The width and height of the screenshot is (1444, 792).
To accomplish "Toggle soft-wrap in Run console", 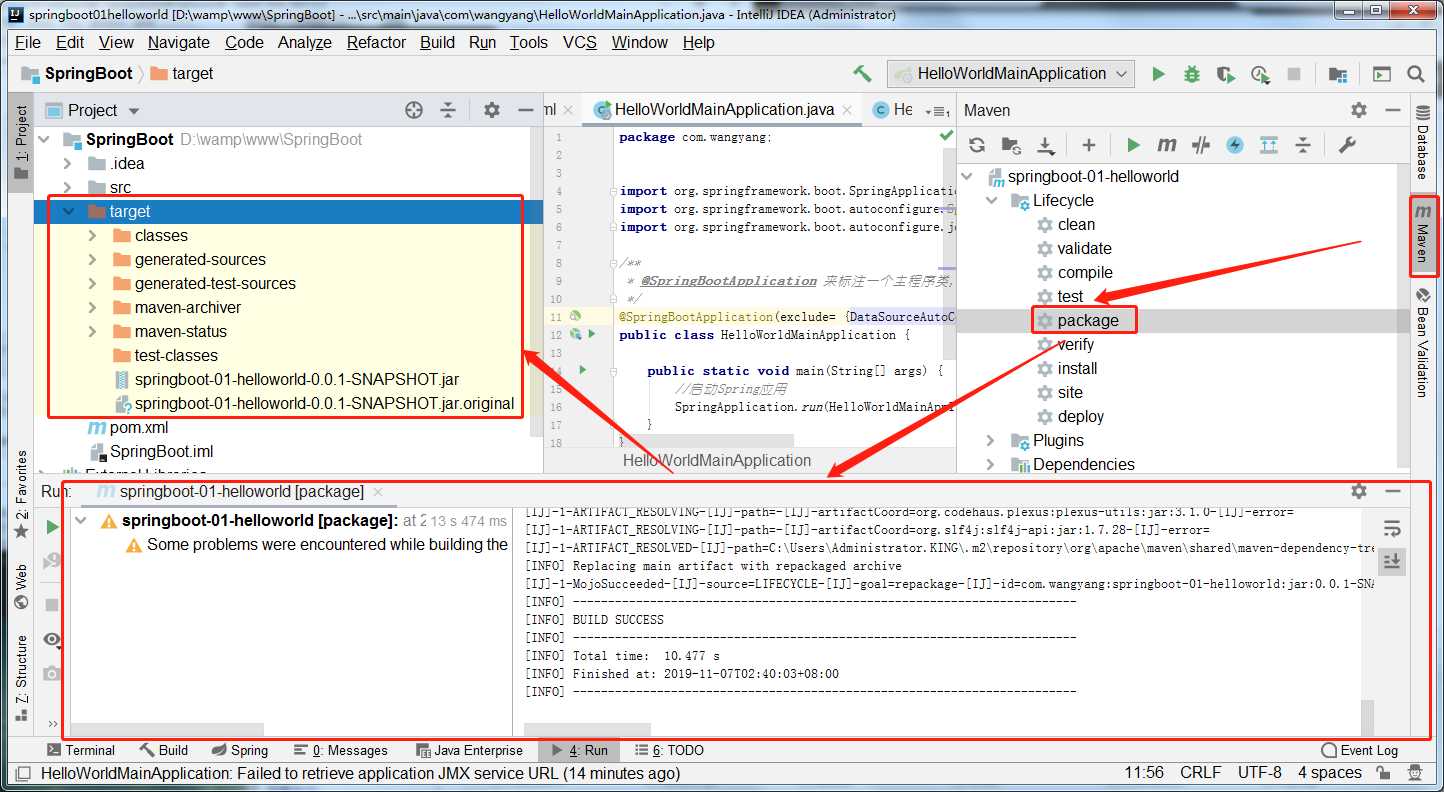I will click(1392, 528).
